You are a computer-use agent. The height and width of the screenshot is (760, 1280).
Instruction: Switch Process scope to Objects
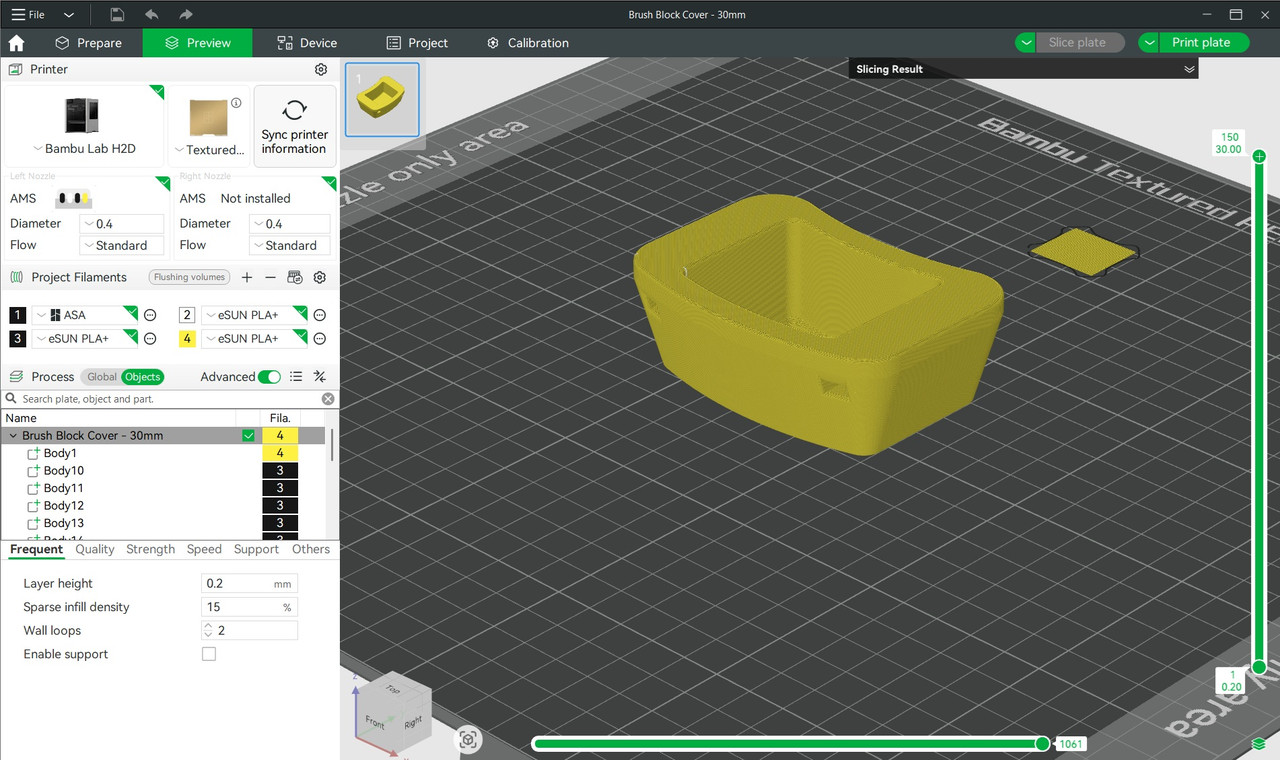[142, 377]
